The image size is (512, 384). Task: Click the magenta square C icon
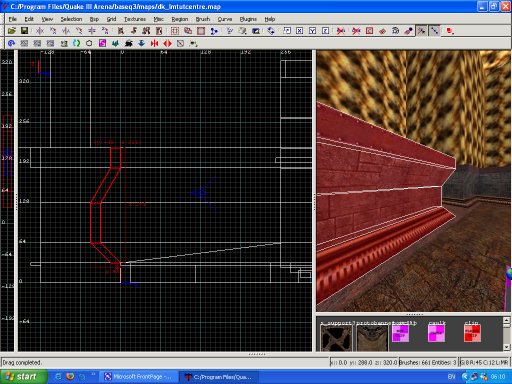102,43
